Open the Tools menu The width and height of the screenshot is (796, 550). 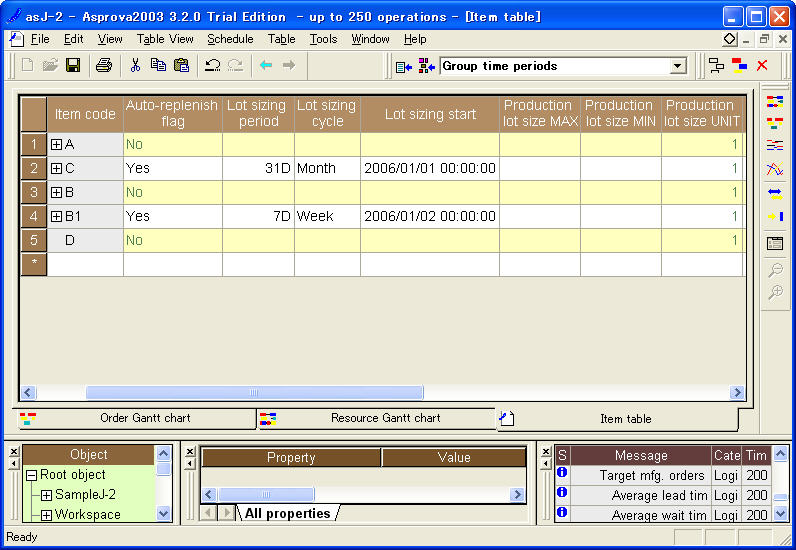[x=323, y=39]
